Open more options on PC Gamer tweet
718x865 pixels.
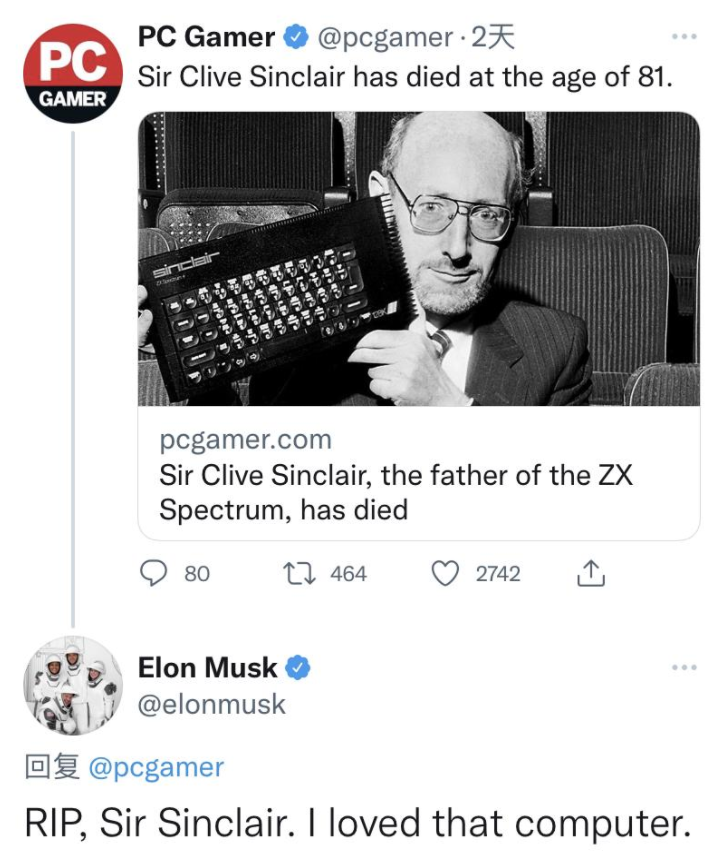pyautogui.click(x=684, y=37)
